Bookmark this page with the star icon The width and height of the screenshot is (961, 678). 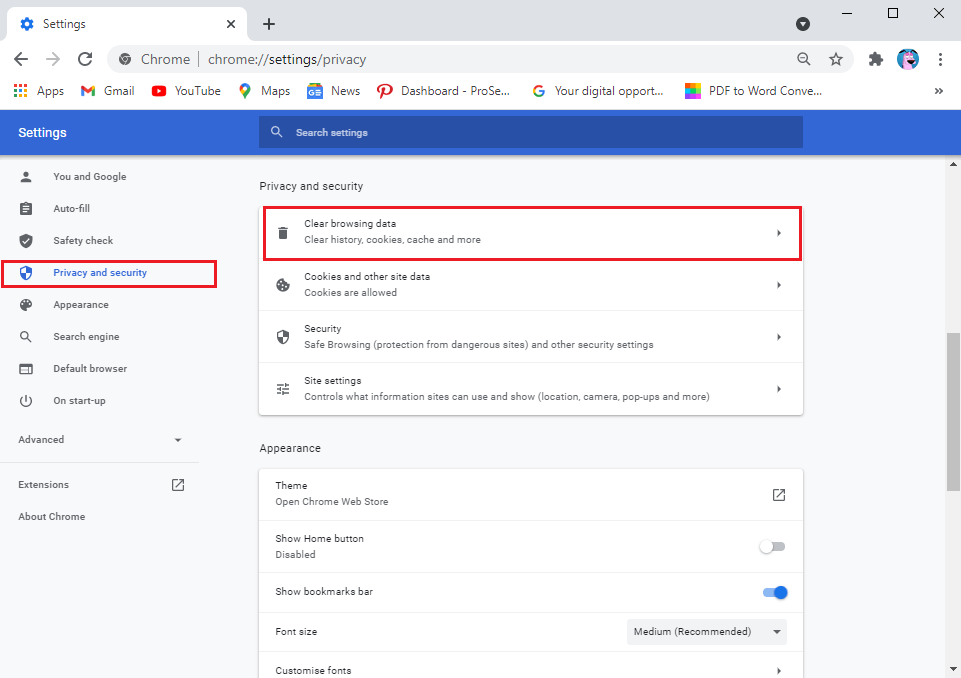click(x=836, y=59)
